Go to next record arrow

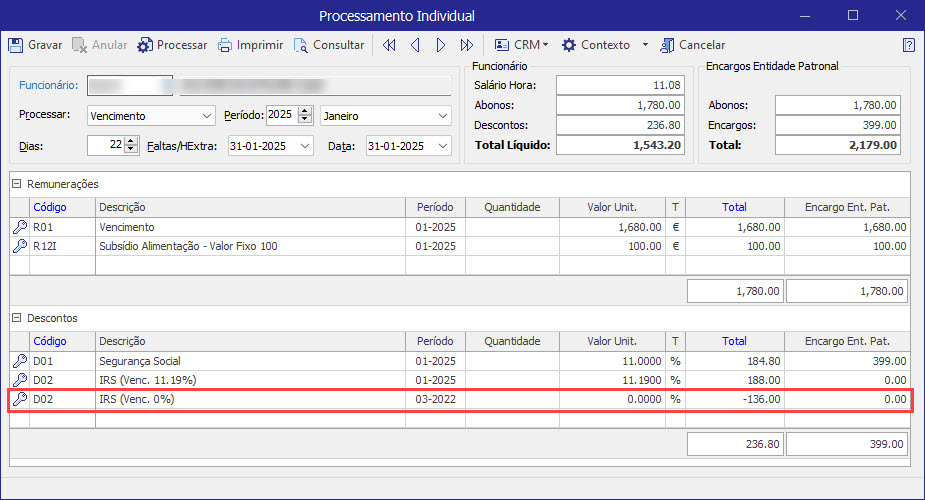[x=440, y=45]
